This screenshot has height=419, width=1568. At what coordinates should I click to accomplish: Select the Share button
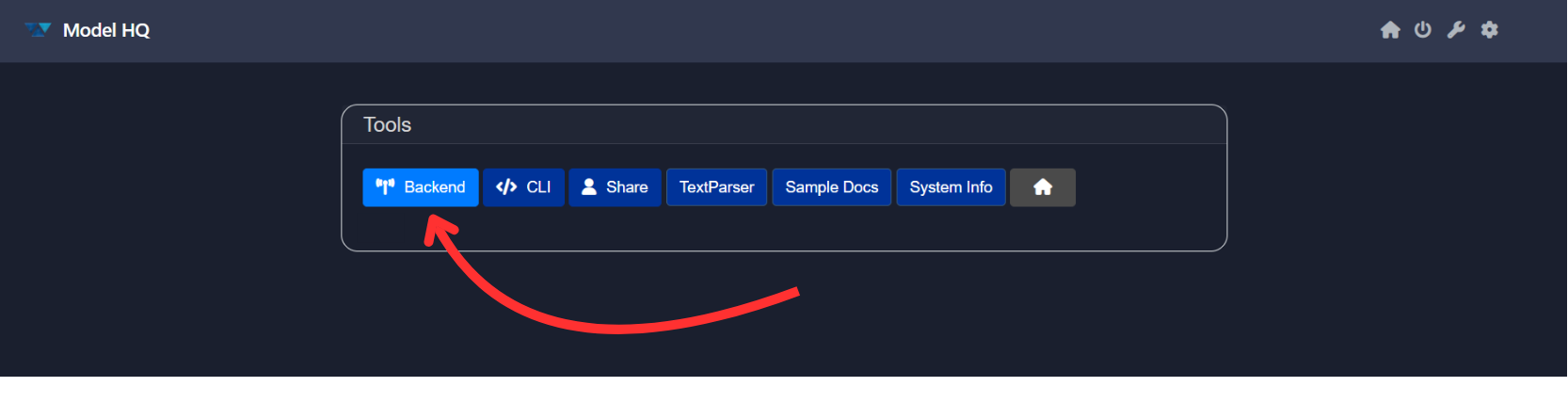click(x=626, y=187)
